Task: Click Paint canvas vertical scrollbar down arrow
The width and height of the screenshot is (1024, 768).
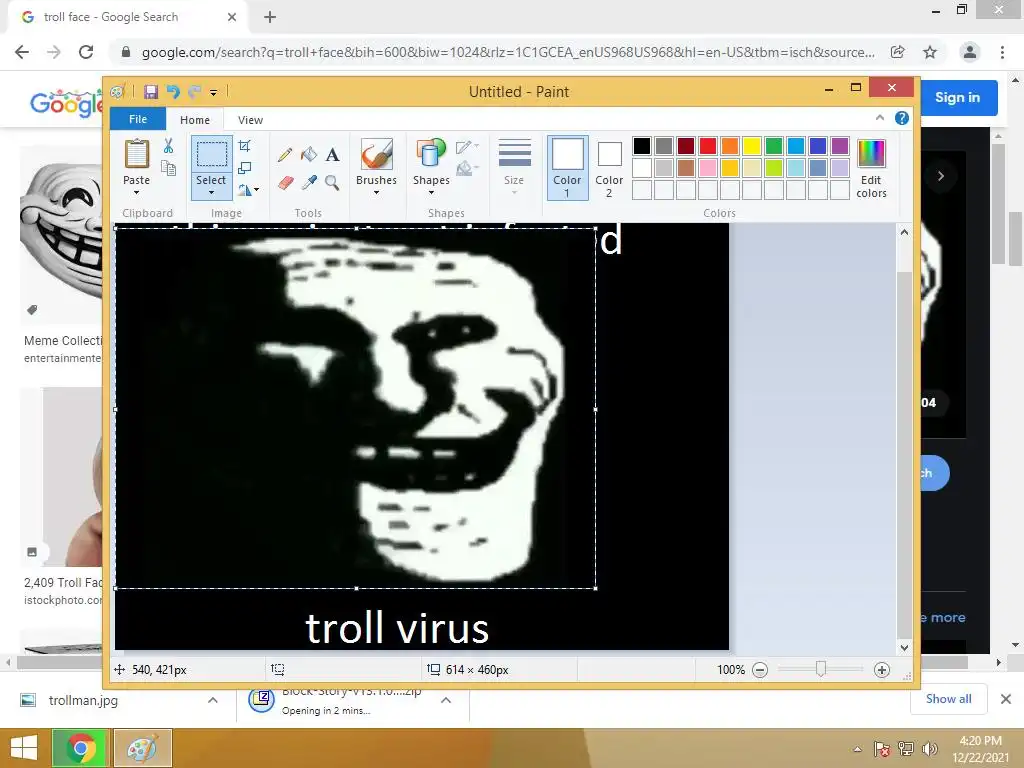Action: [x=904, y=648]
